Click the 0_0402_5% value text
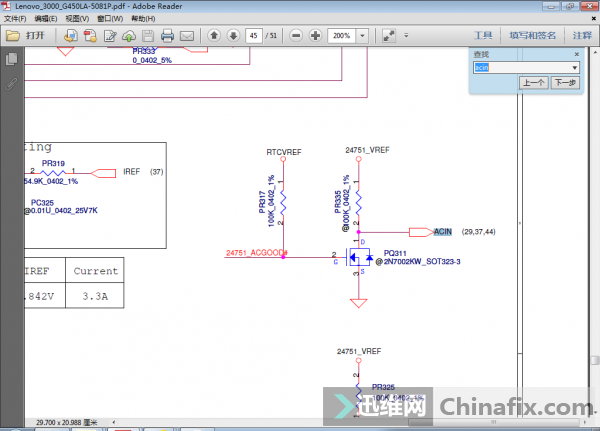The width and height of the screenshot is (600, 431). (x=152, y=60)
